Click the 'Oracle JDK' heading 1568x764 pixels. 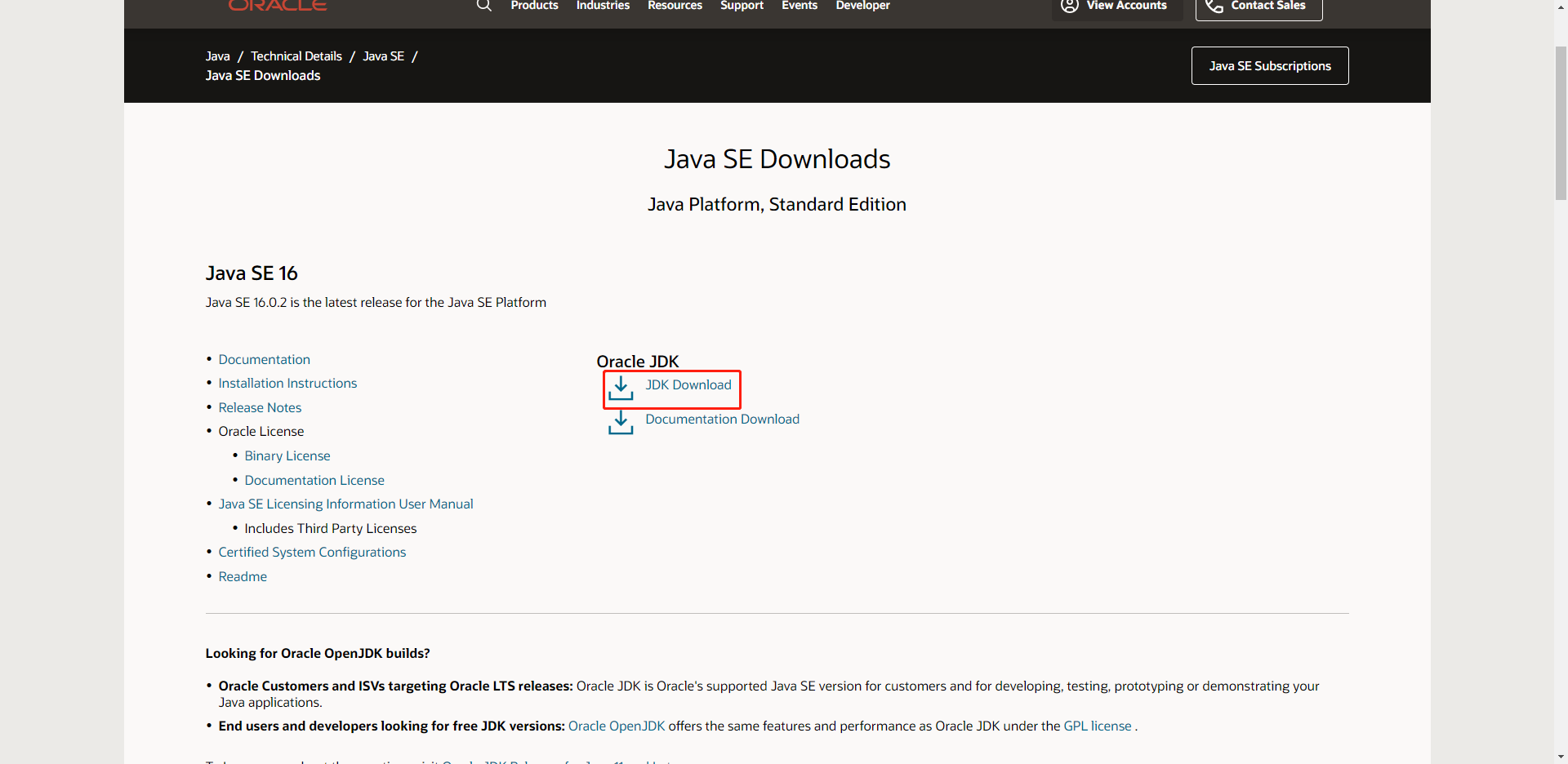point(638,361)
